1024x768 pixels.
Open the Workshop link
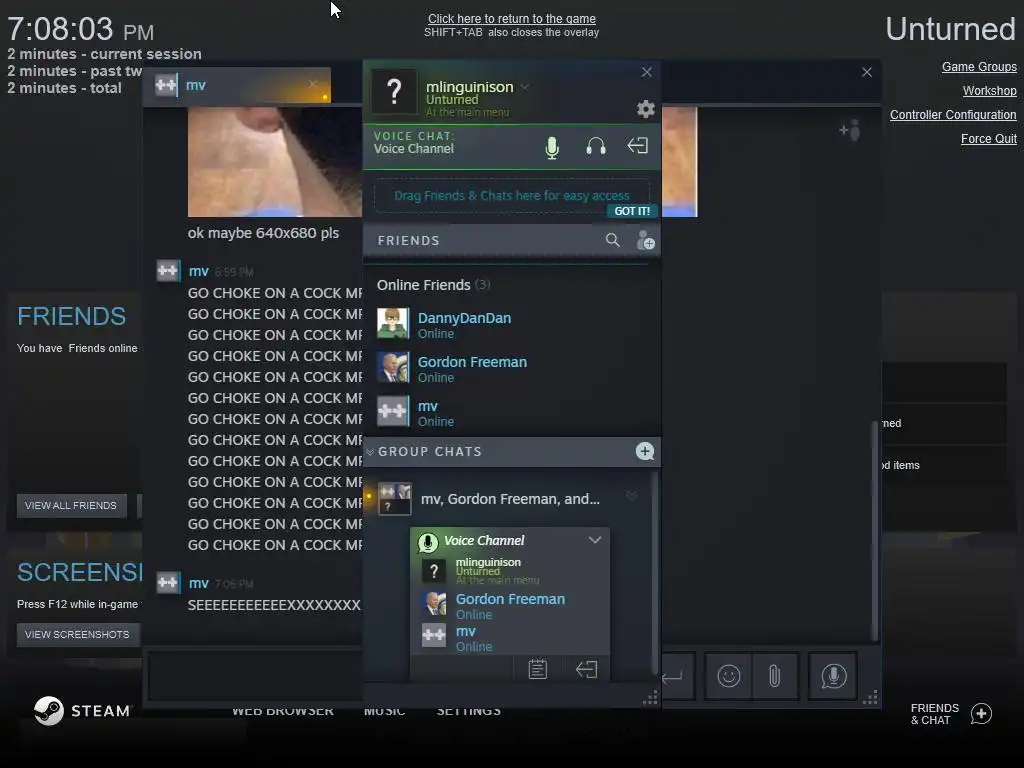tap(989, 91)
